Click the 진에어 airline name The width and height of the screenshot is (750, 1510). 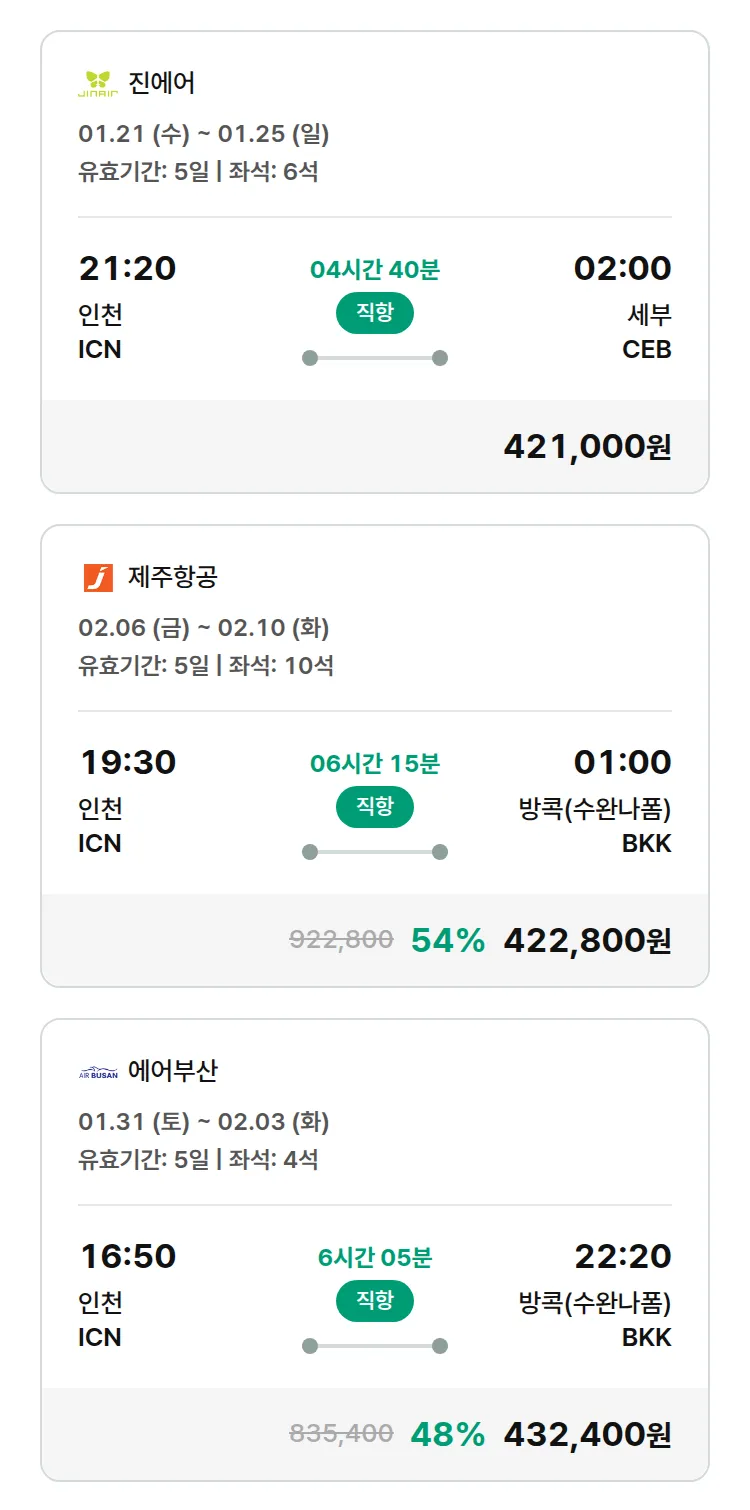tap(162, 83)
